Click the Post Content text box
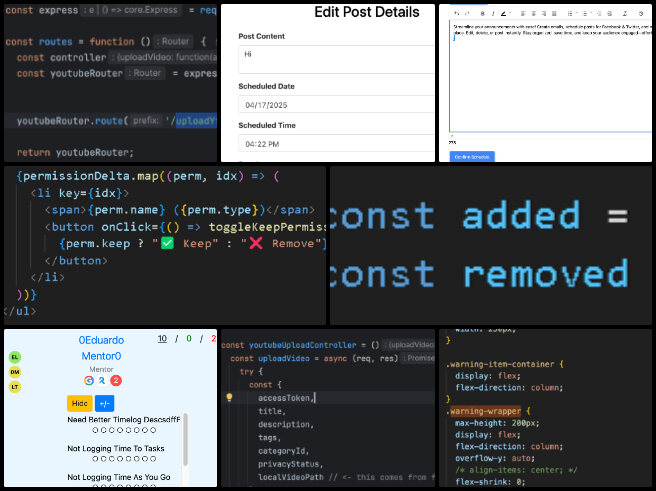Viewport: 656px width, 491px height. pos(336,59)
